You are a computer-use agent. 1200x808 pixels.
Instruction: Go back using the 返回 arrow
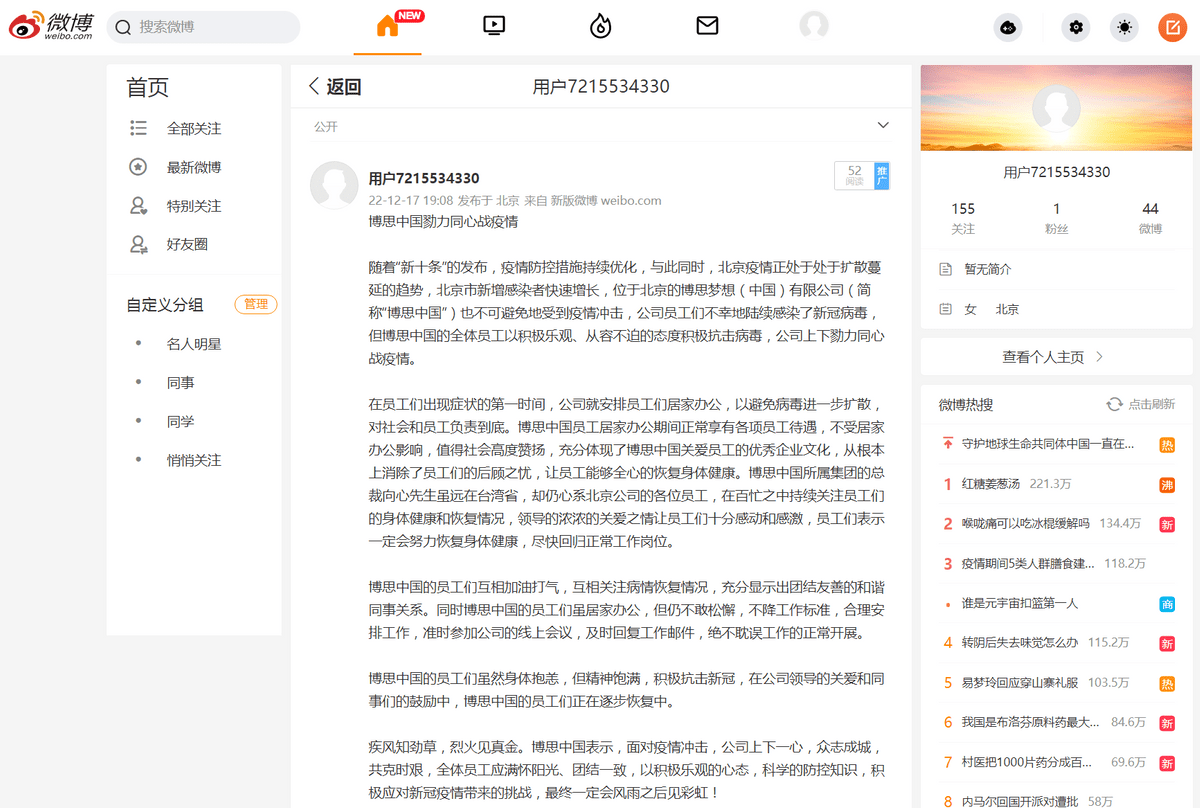coord(334,87)
